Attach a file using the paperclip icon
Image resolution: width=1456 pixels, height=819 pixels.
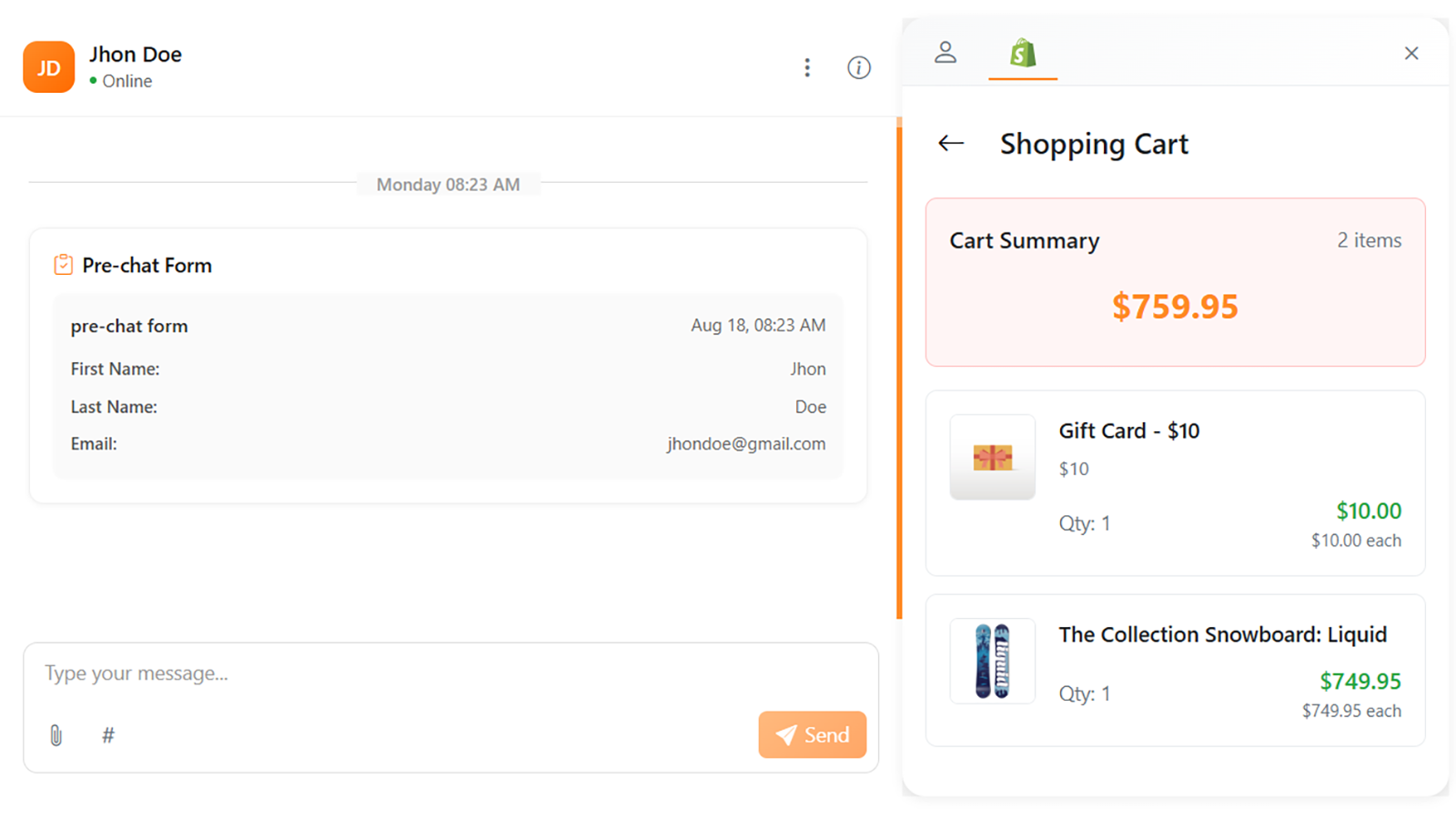(56, 735)
